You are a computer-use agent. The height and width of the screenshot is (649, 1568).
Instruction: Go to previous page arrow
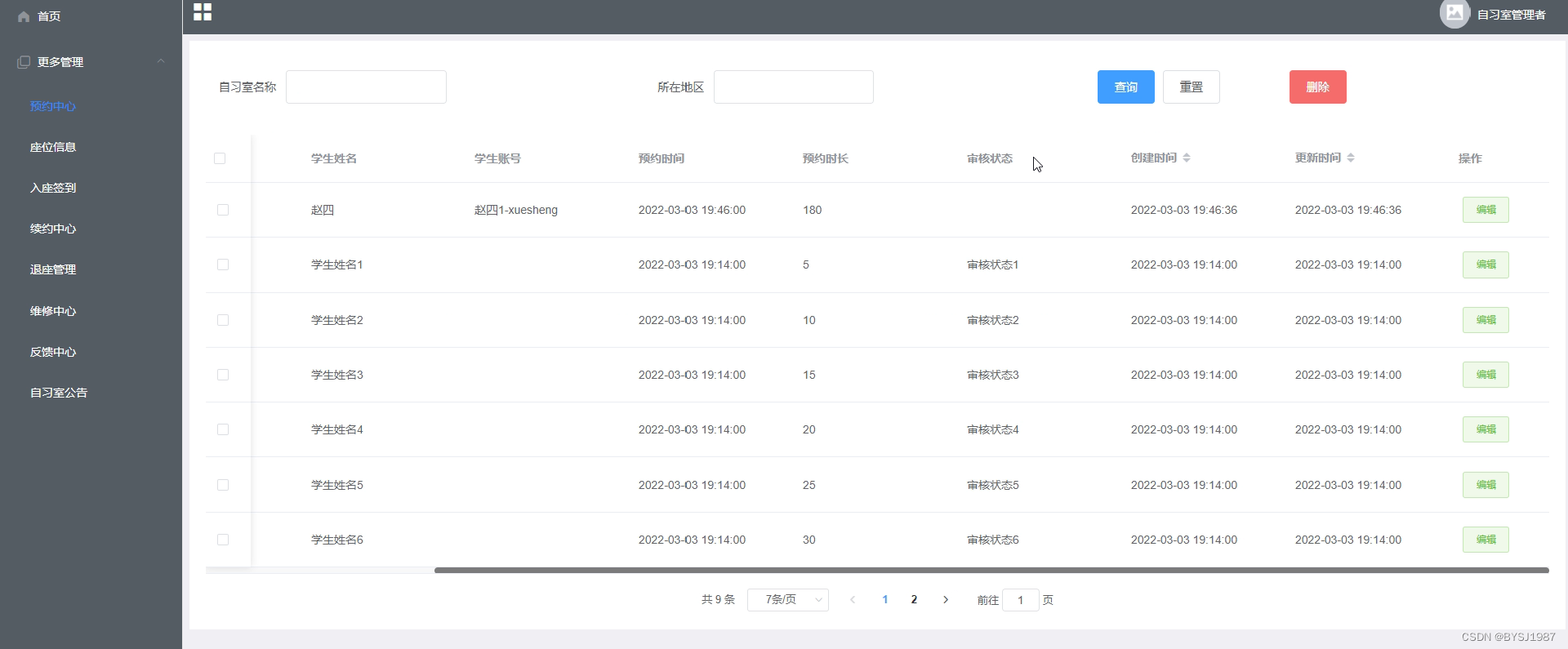coord(853,599)
